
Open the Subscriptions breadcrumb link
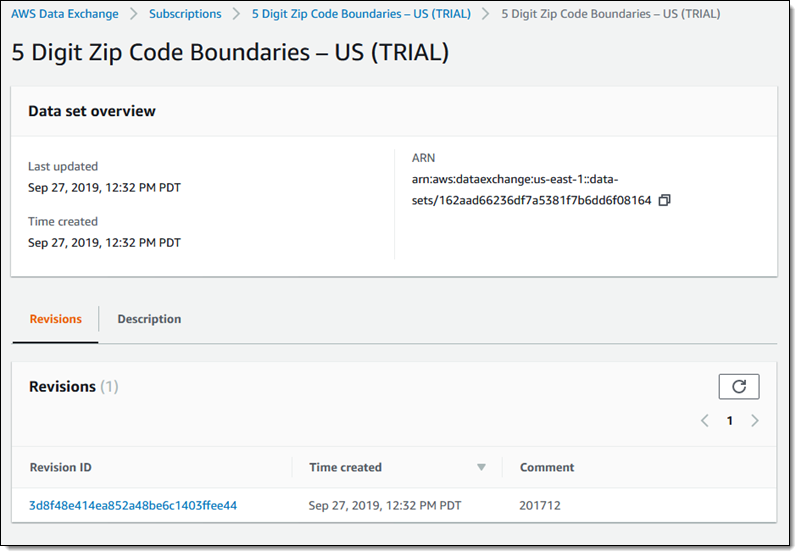pyautogui.click(x=185, y=14)
